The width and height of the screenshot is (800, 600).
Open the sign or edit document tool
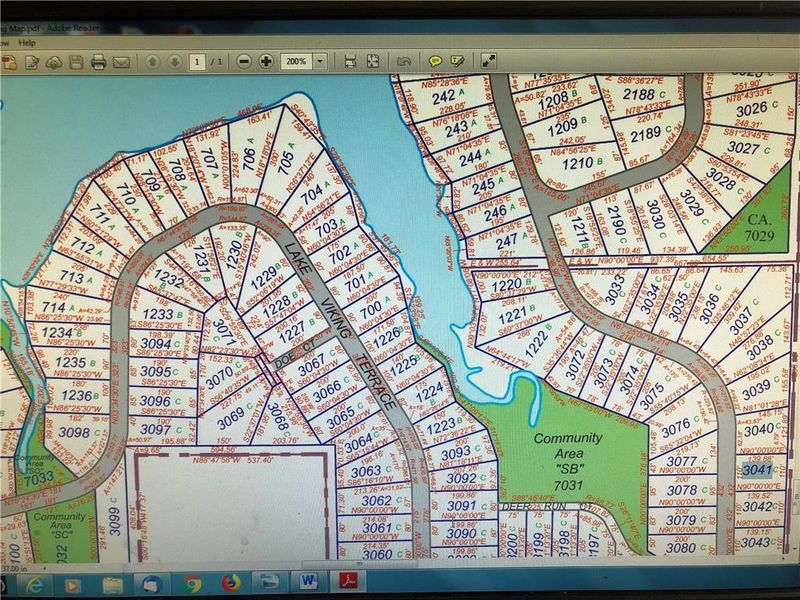tap(32, 62)
